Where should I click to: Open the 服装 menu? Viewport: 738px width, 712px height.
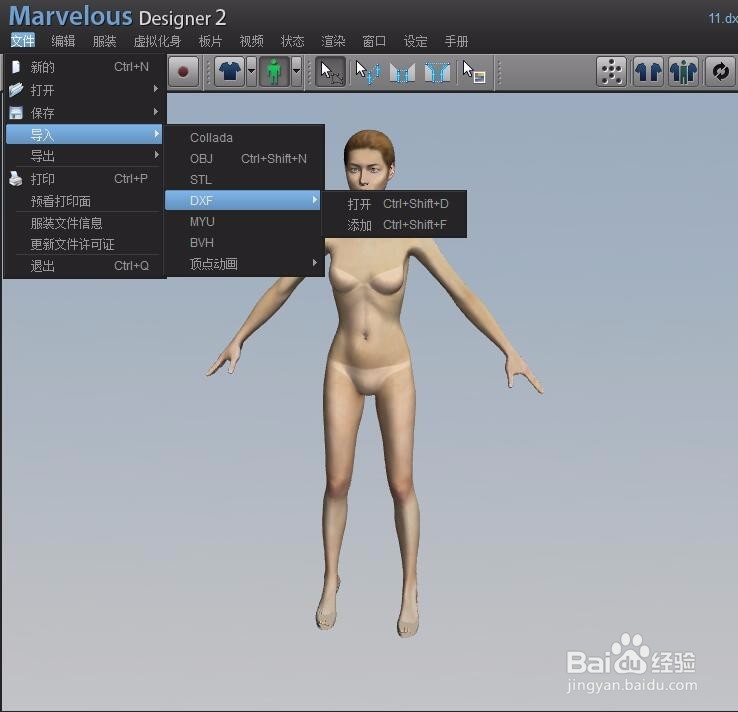pyautogui.click(x=104, y=41)
